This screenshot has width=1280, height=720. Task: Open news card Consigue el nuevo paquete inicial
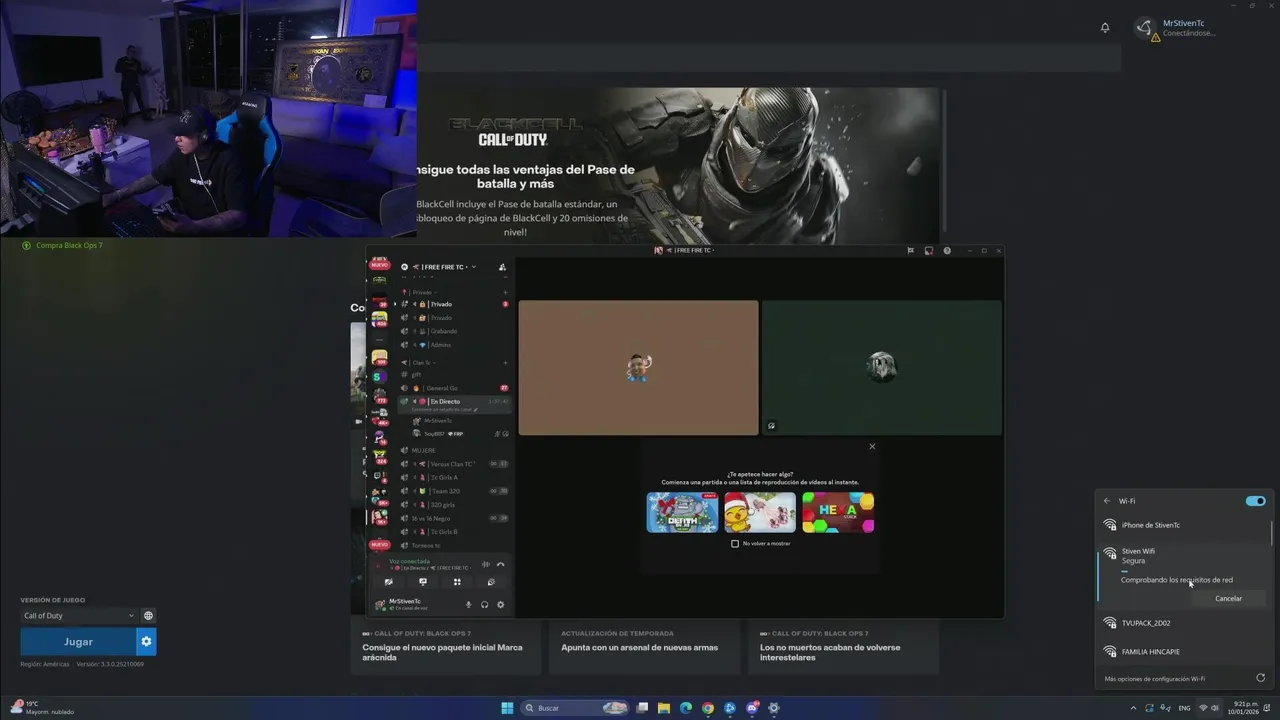pos(445,647)
